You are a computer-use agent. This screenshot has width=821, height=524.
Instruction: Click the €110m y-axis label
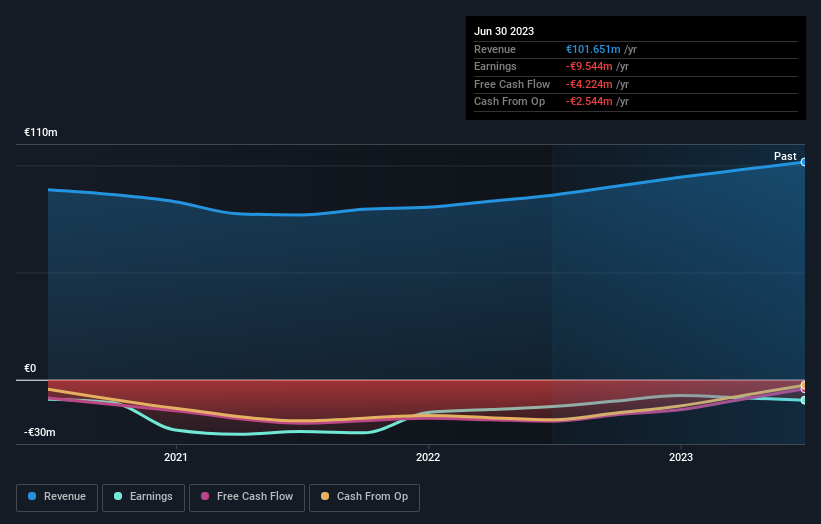click(x=41, y=132)
